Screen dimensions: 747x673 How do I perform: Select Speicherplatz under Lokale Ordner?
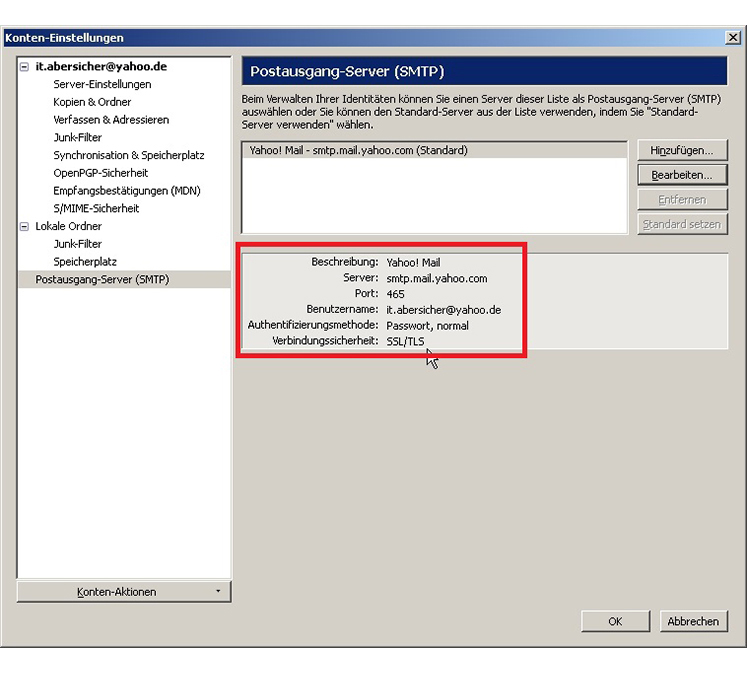[x=85, y=262]
